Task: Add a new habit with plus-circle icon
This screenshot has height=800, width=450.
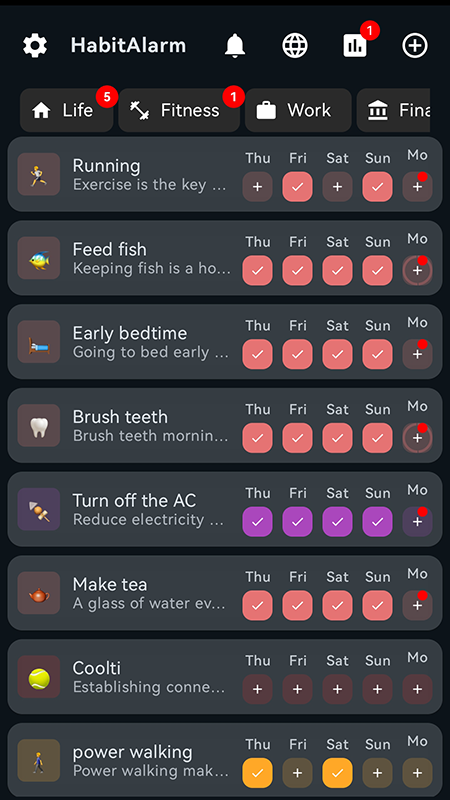Action: point(415,45)
